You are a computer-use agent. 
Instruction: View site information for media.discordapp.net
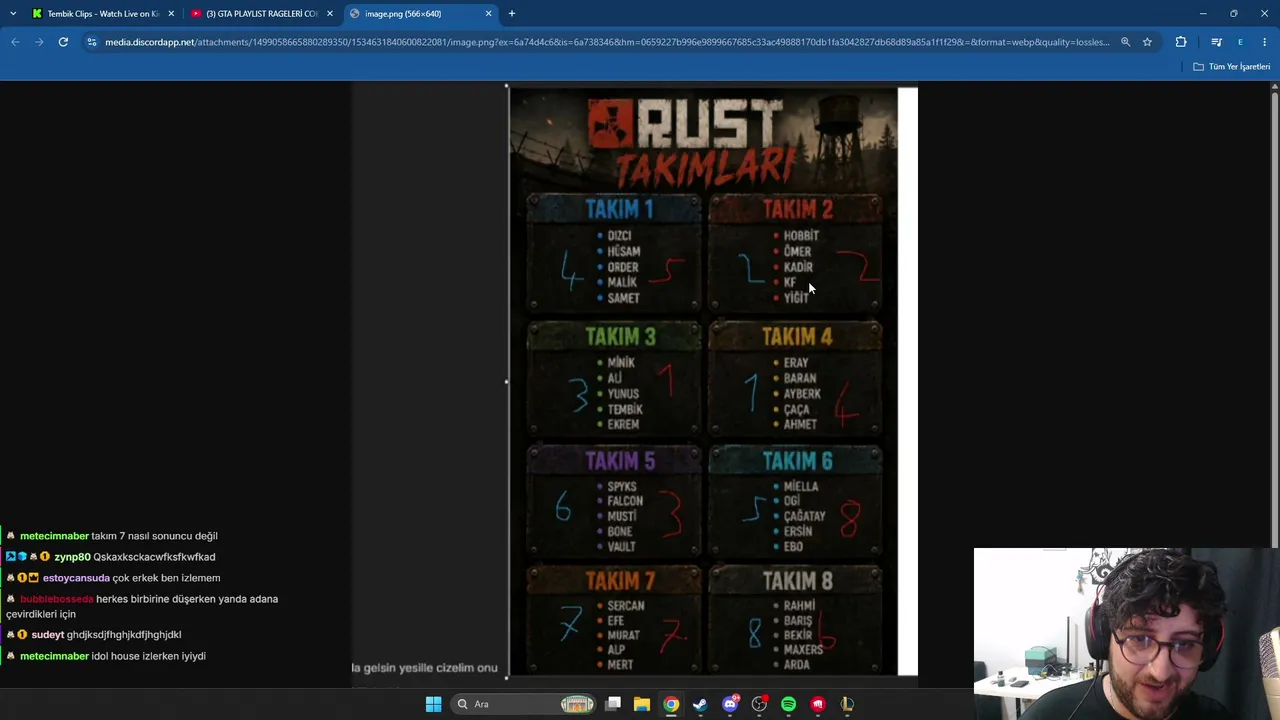[x=92, y=42]
